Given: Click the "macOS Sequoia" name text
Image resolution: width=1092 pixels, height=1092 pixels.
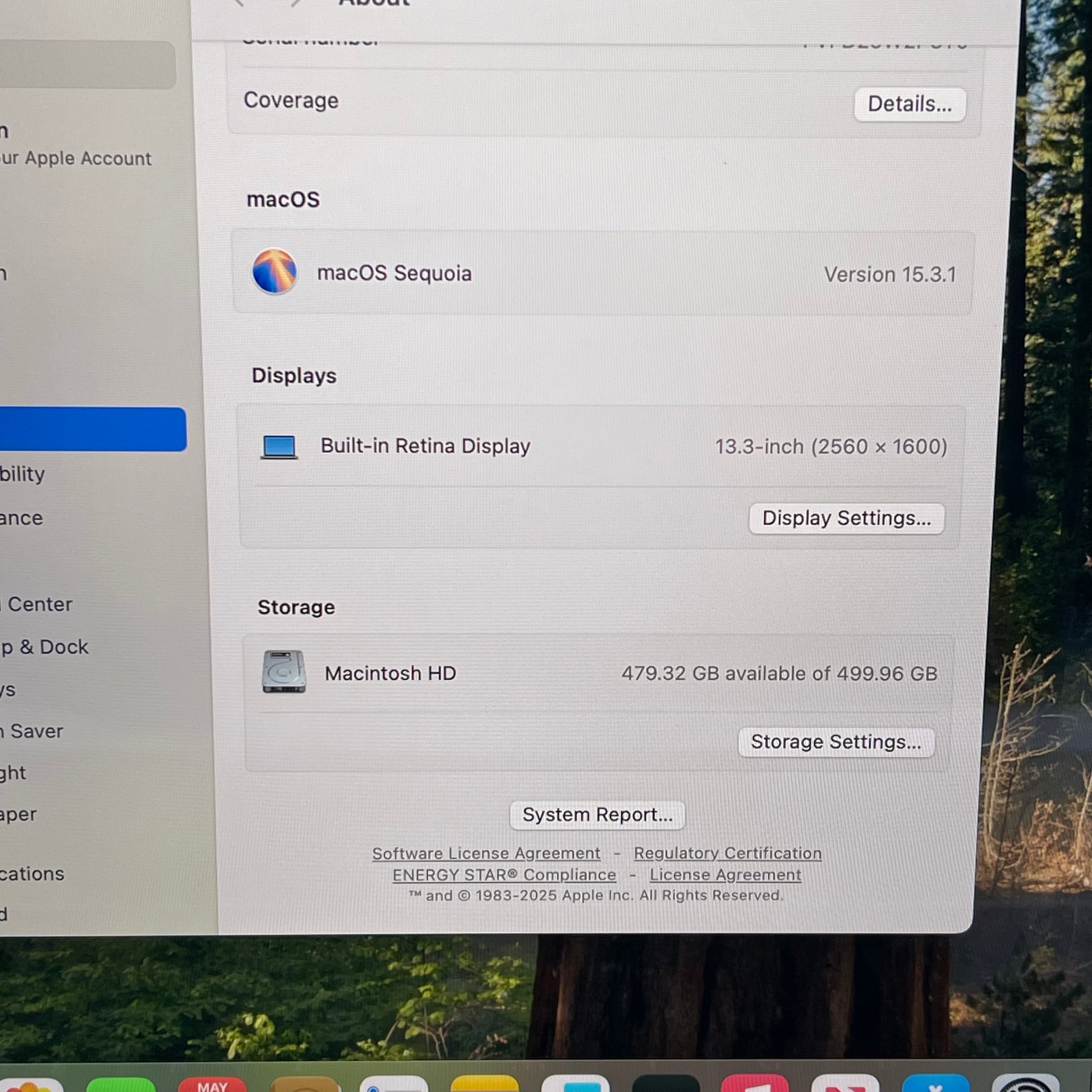Looking at the screenshot, I should pyautogui.click(x=394, y=273).
